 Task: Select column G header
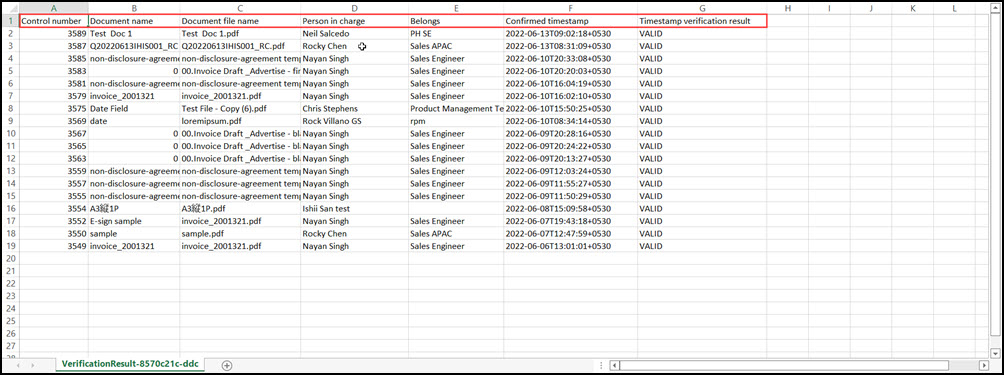pyautogui.click(x=702, y=8)
